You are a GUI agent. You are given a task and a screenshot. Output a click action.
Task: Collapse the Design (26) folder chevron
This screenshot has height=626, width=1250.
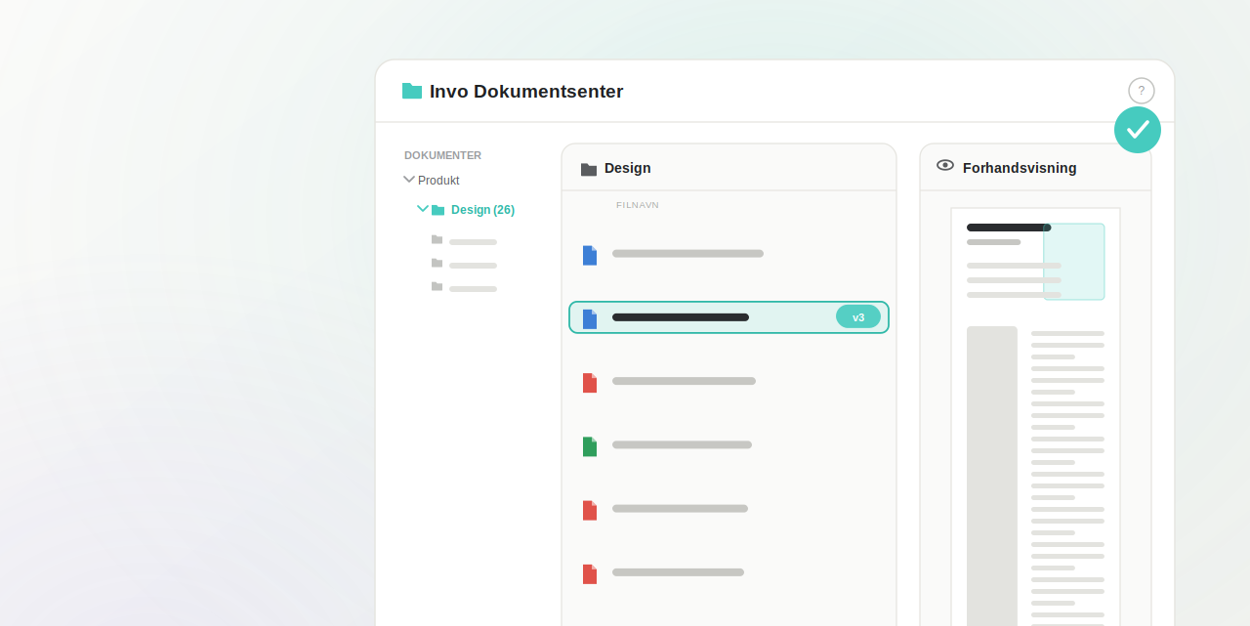point(423,209)
